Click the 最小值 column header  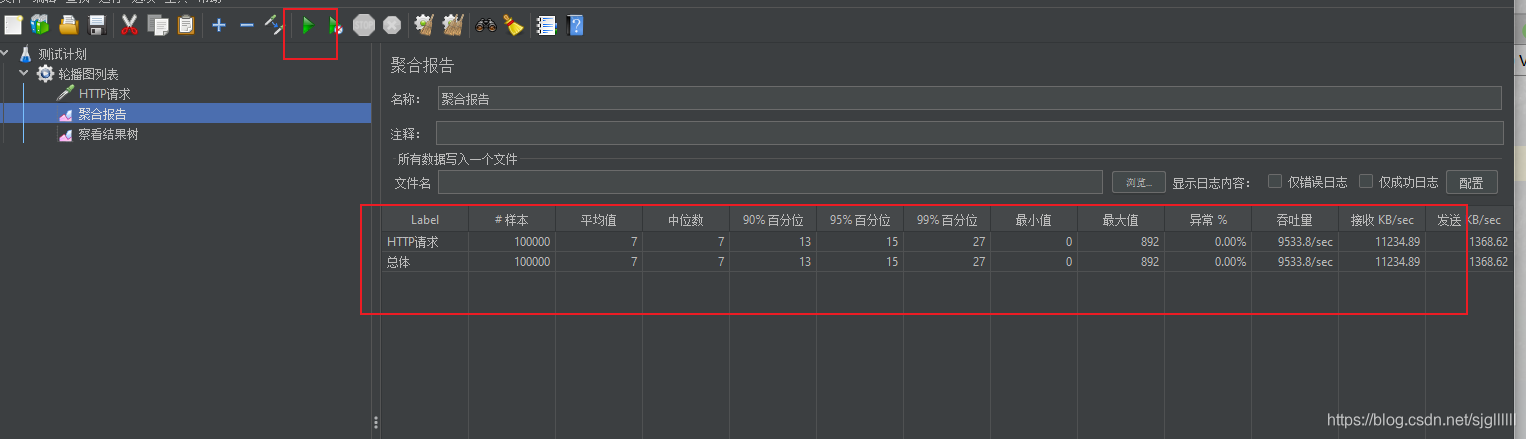pos(1034,220)
